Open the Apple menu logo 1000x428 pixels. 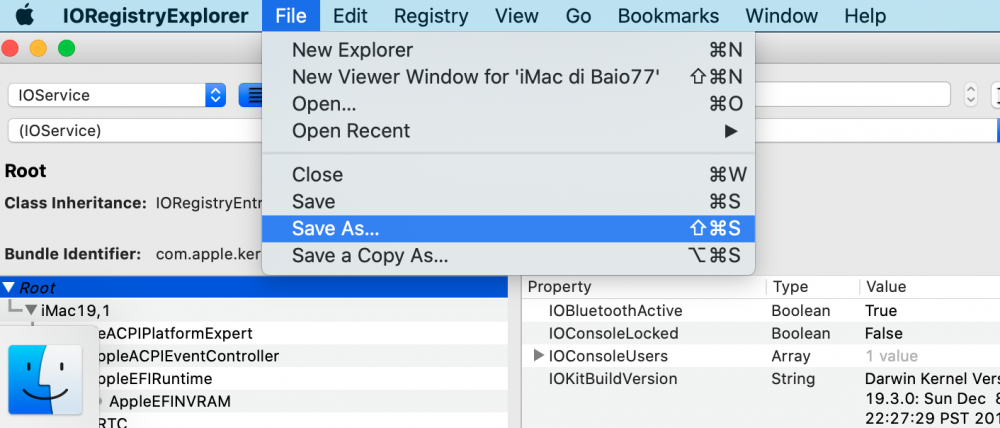(24, 15)
